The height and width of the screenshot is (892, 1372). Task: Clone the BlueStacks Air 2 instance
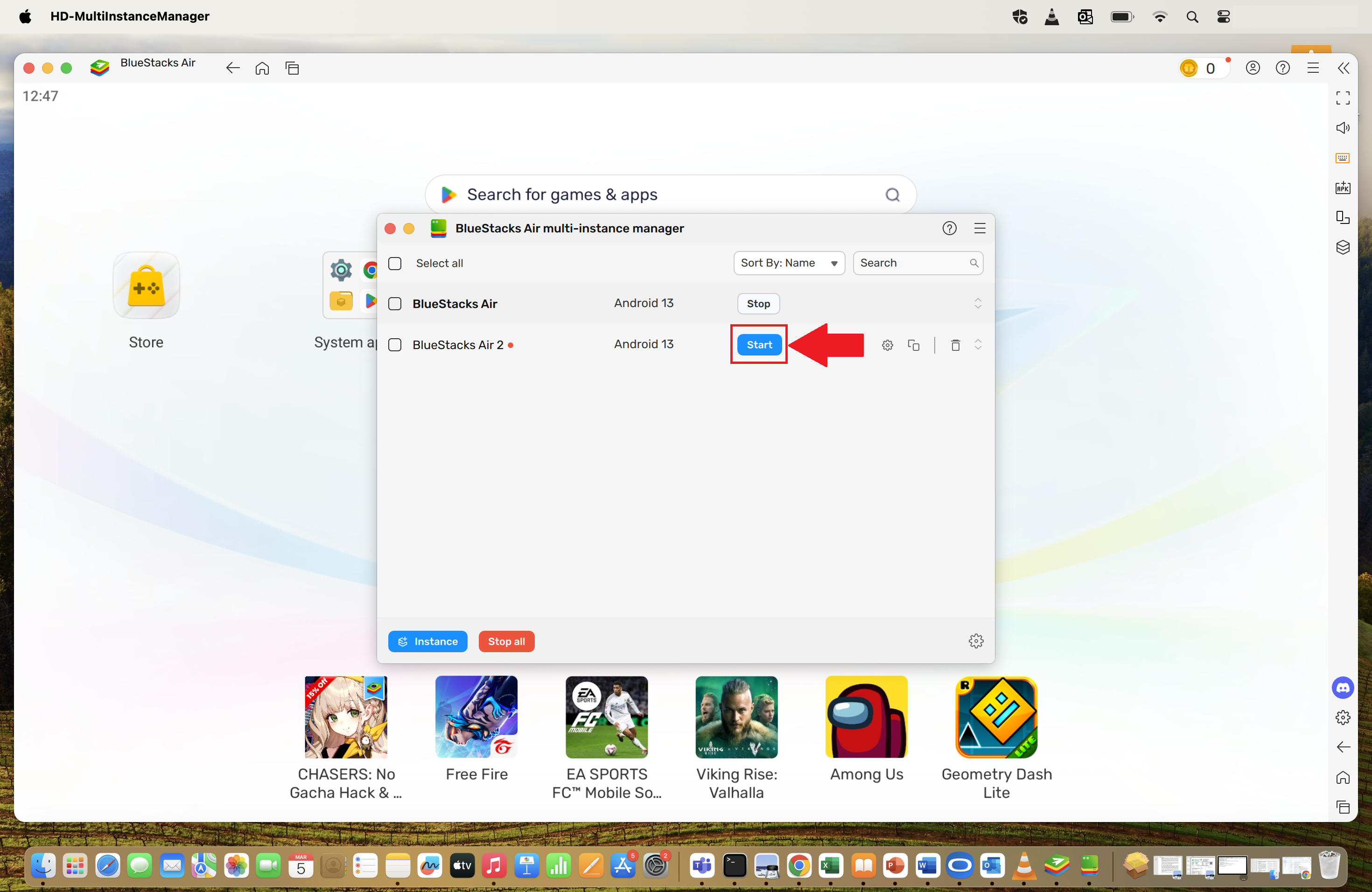tap(913, 345)
